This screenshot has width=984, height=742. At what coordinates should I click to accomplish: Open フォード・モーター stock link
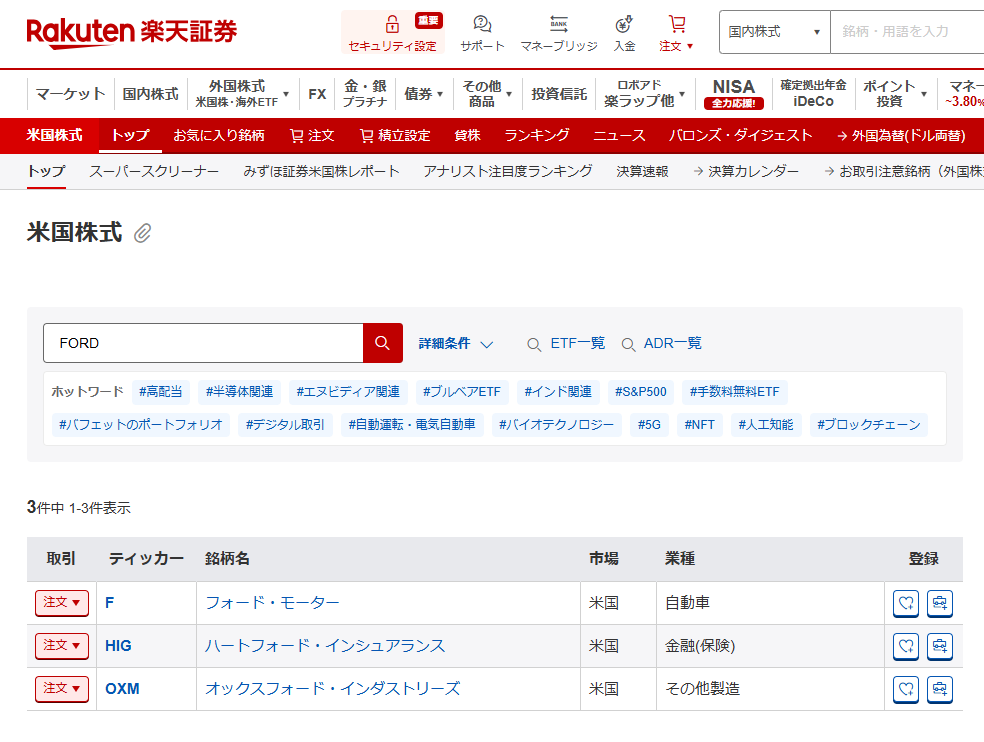272,603
